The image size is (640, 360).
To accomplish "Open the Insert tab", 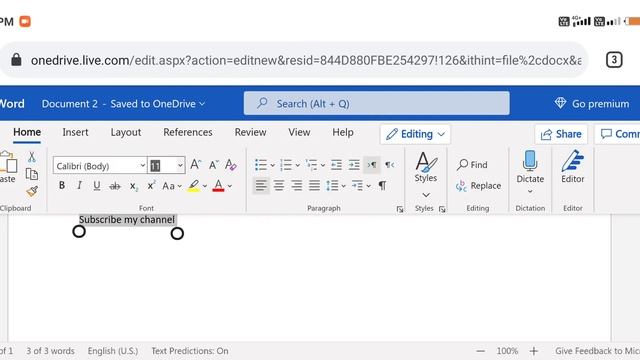I will pyautogui.click(x=75, y=132).
